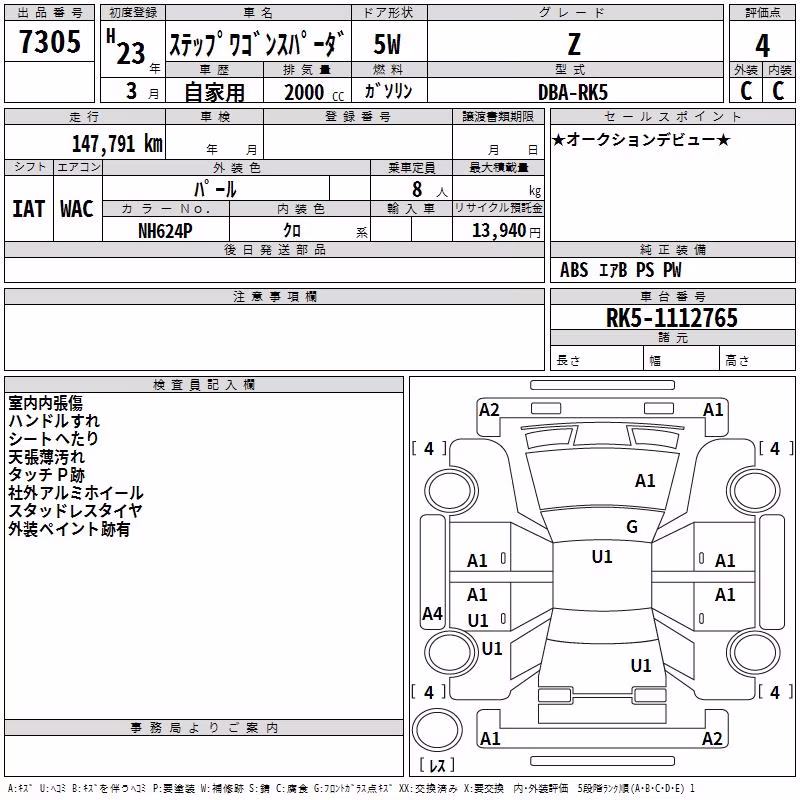Click the 注意事項欄 section header
Image resolution: width=800 pixels, height=800 pixels.
(274, 296)
